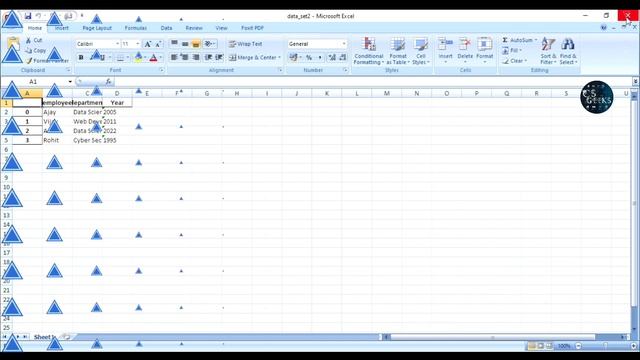Open the Data ribbon tab
The width and height of the screenshot is (640, 360).
[x=166, y=28]
